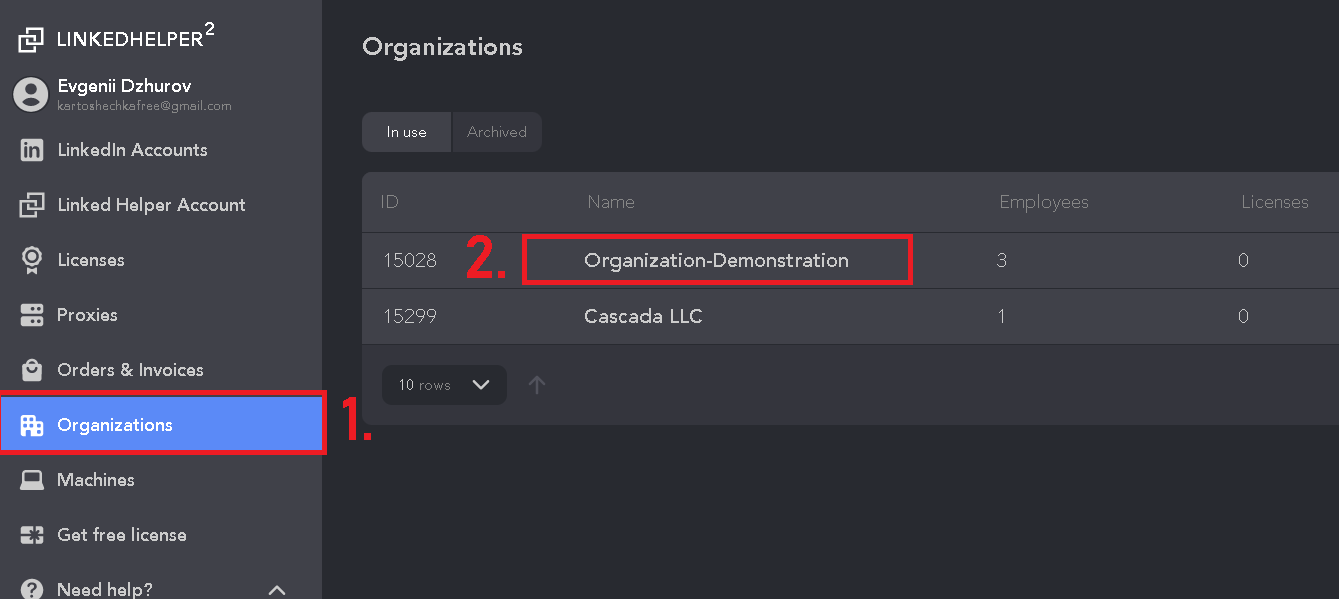Open Organization-Demonstration organization
Screen dimensions: 1339x599
click(x=716, y=261)
